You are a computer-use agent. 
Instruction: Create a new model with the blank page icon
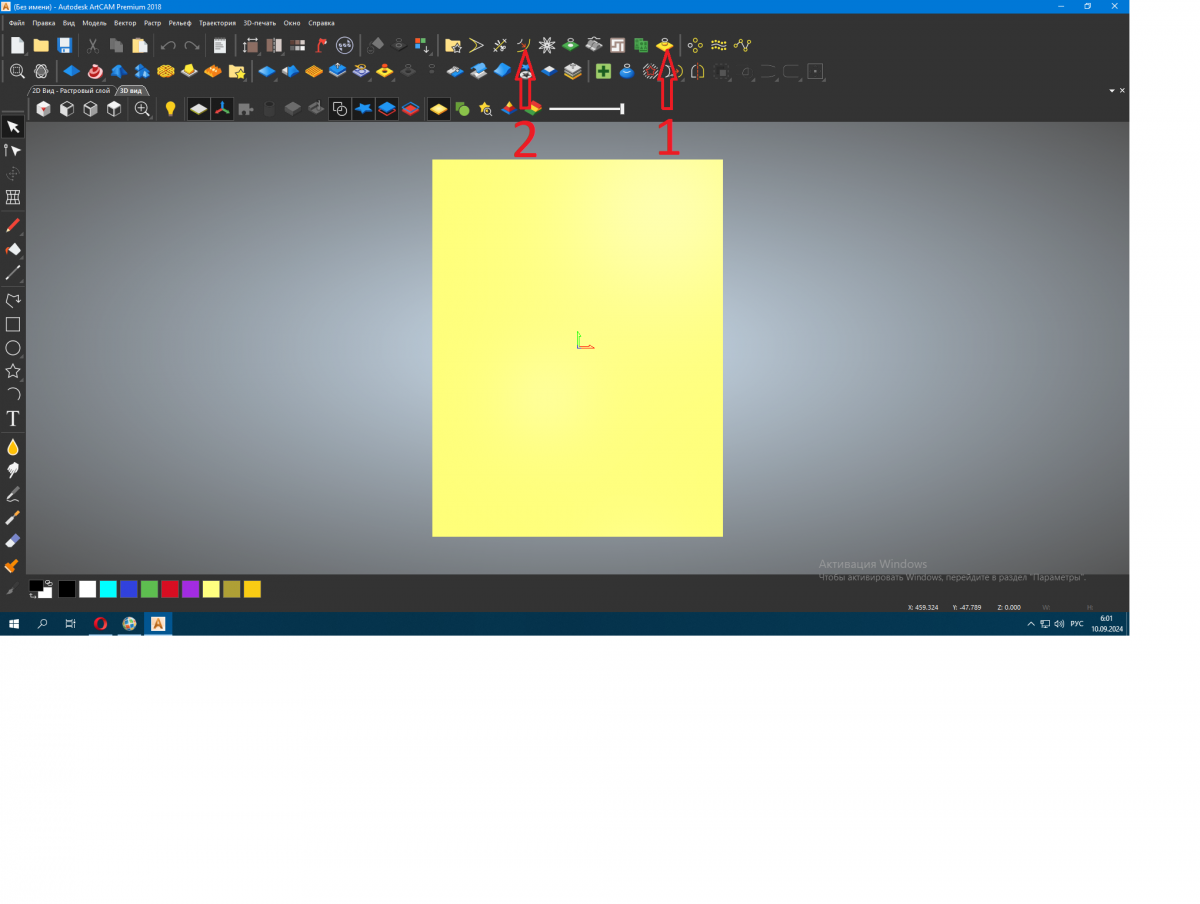(x=17, y=45)
